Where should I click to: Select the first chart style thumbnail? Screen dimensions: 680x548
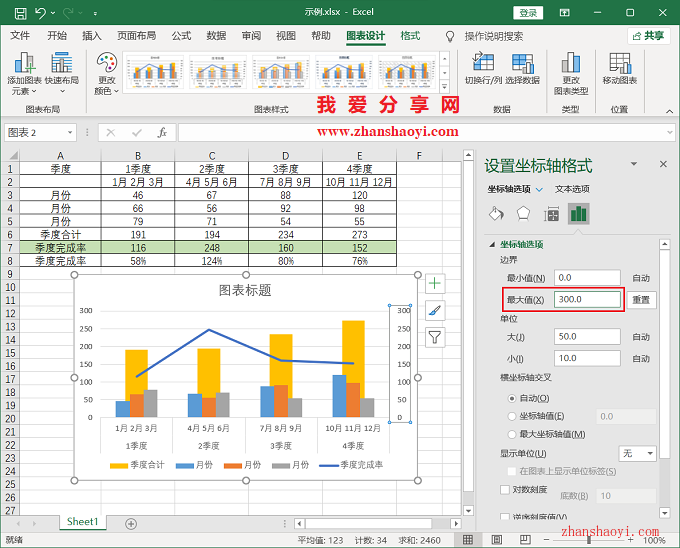(155, 72)
